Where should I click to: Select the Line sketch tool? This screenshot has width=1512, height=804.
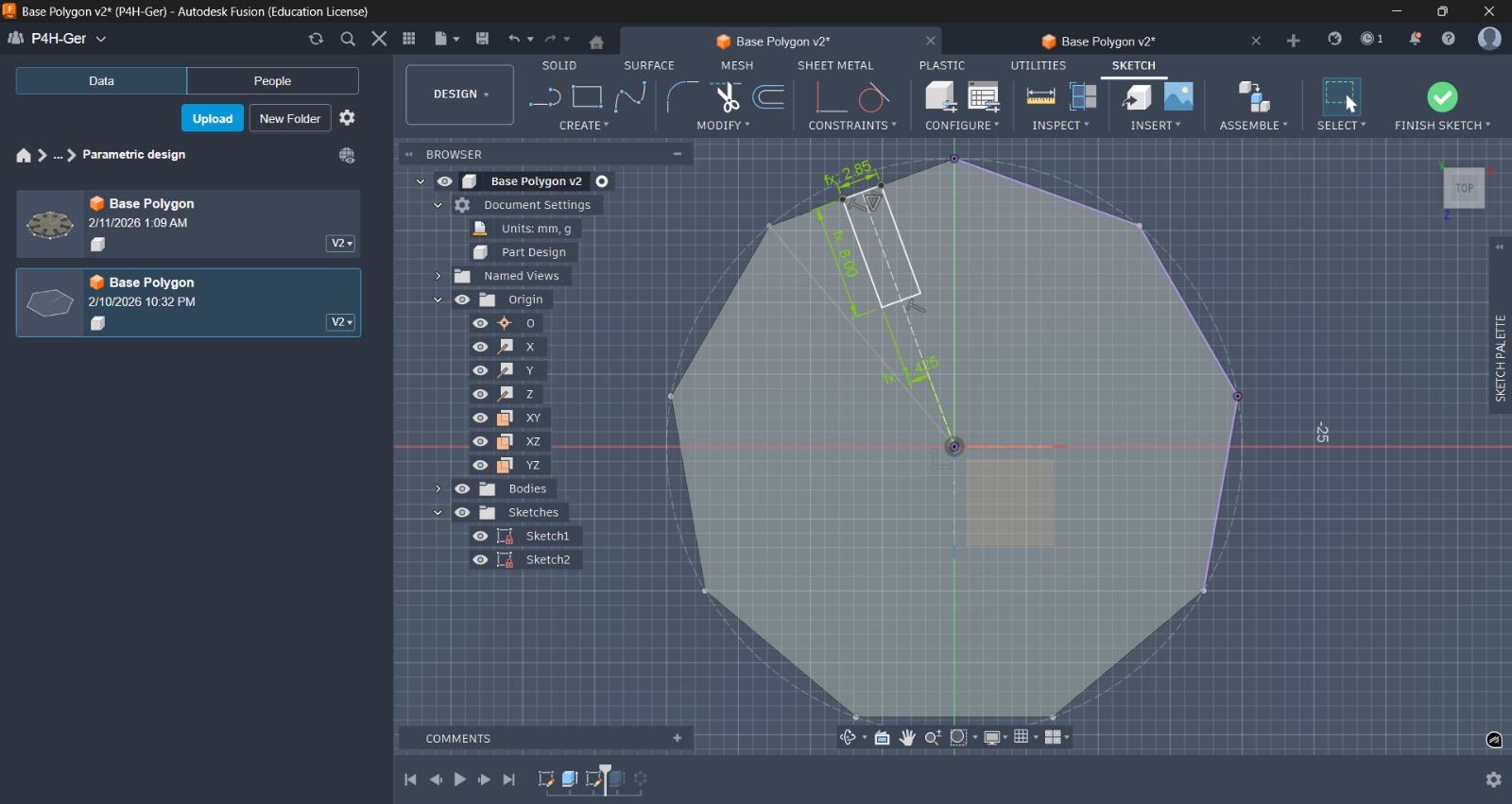coord(544,96)
